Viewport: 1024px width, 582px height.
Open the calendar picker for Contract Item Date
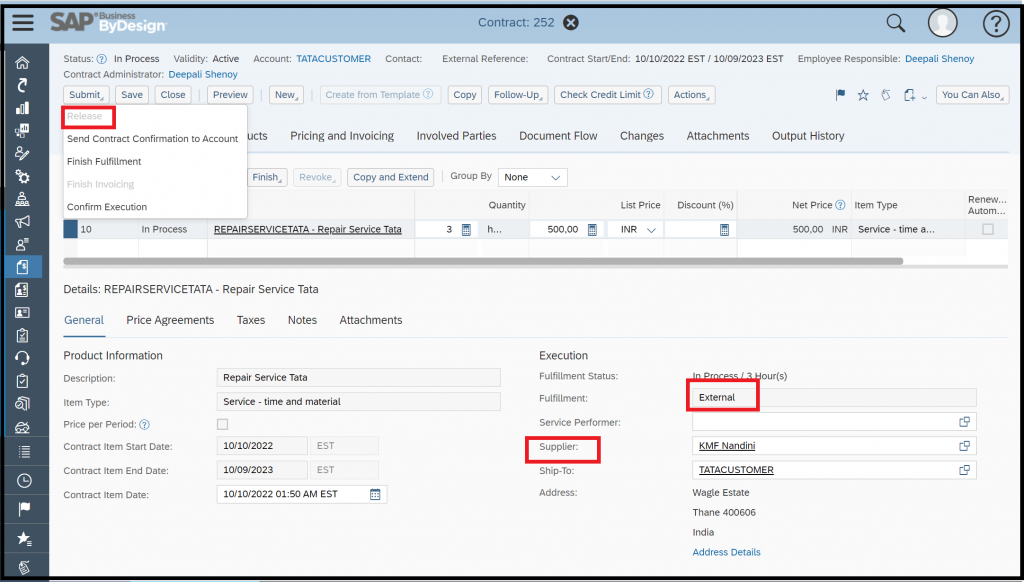tap(375, 494)
